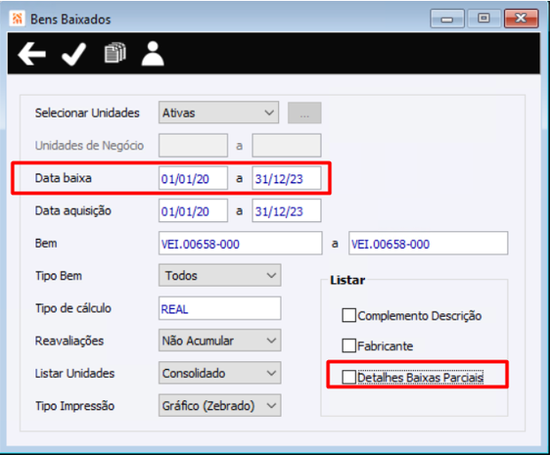Click the documents copy icon
The width and height of the screenshot is (550, 455).
(115, 53)
